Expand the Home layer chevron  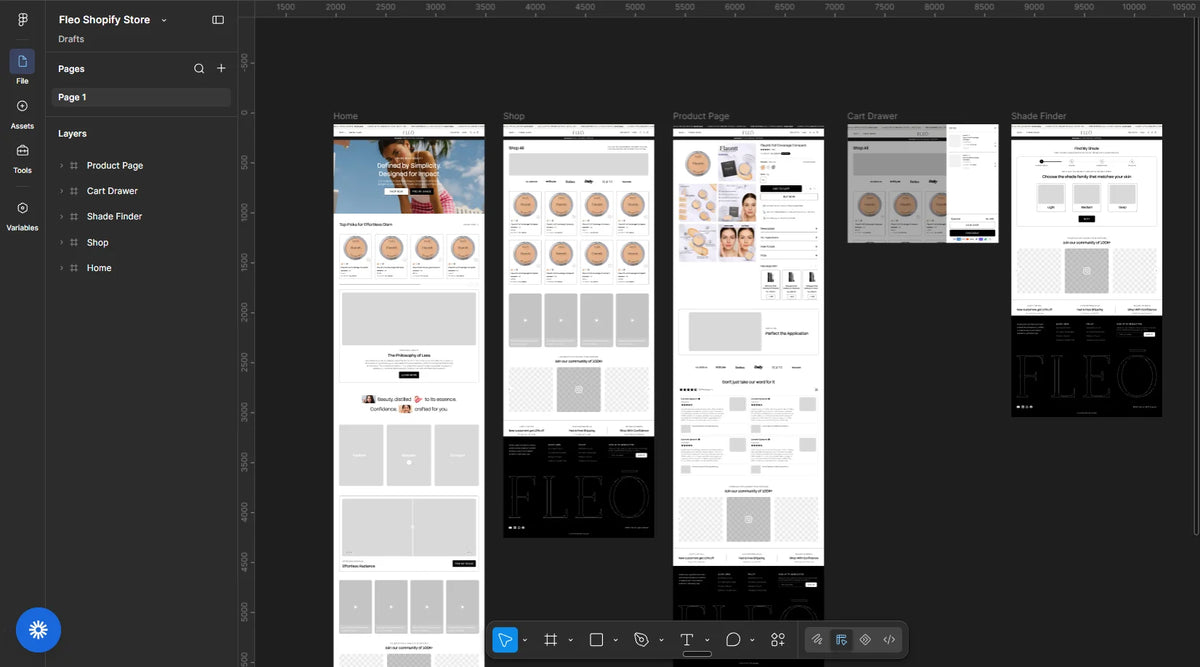click(x=61, y=268)
